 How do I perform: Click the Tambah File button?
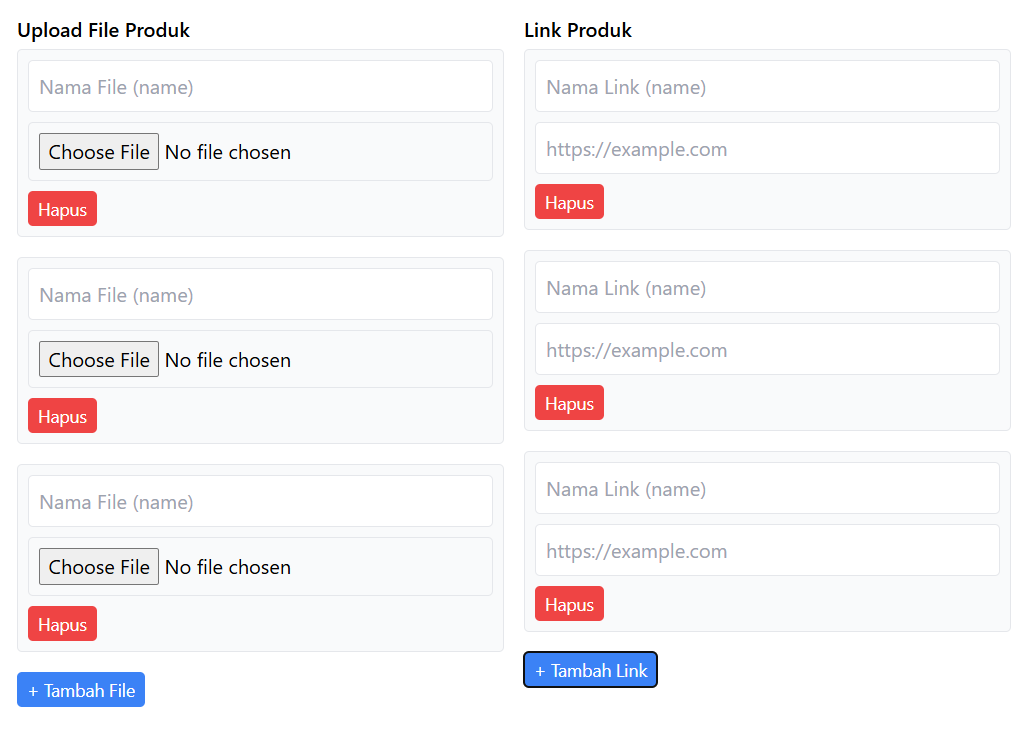(x=80, y=689)
